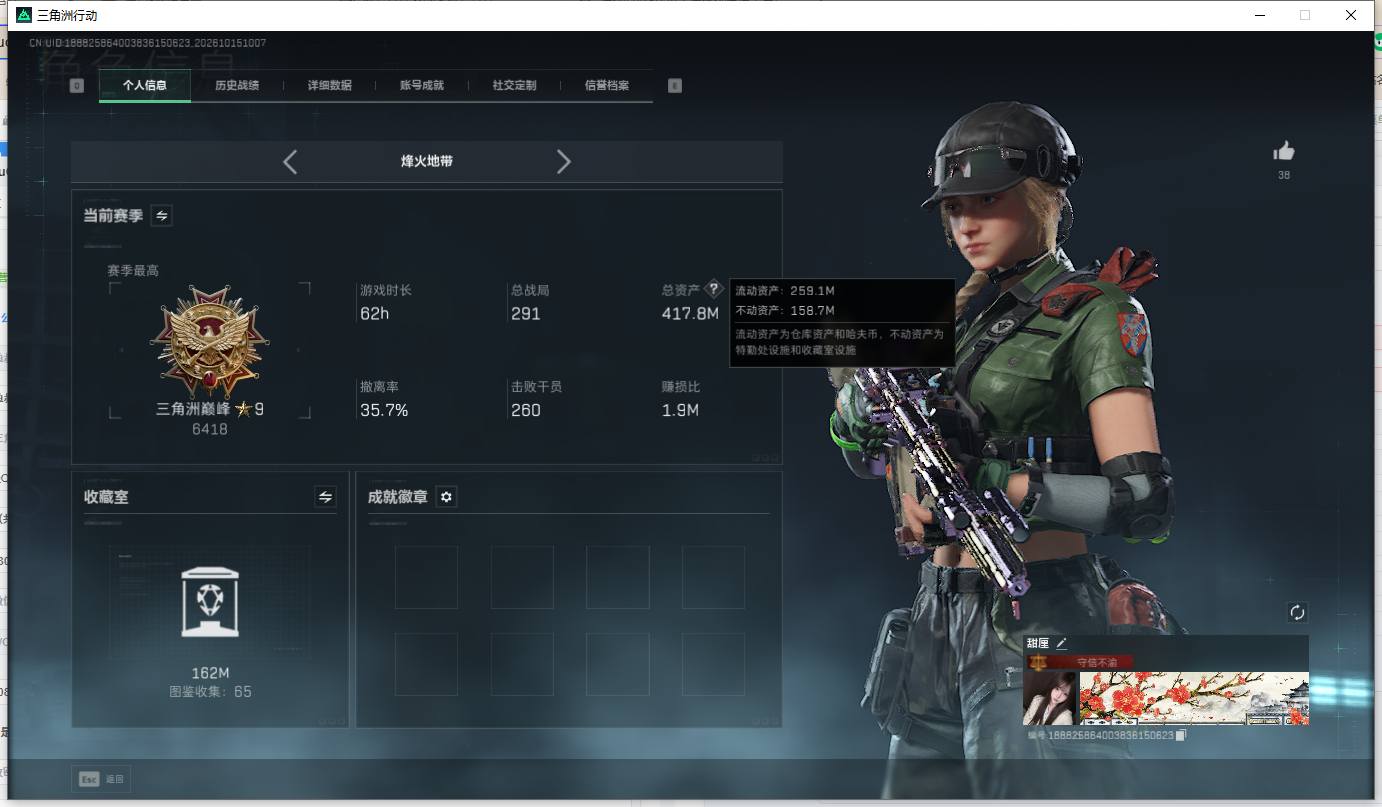Click the Esc 返回 button
The height and width of the screenshot is (807, 1382).
point(101,779)
